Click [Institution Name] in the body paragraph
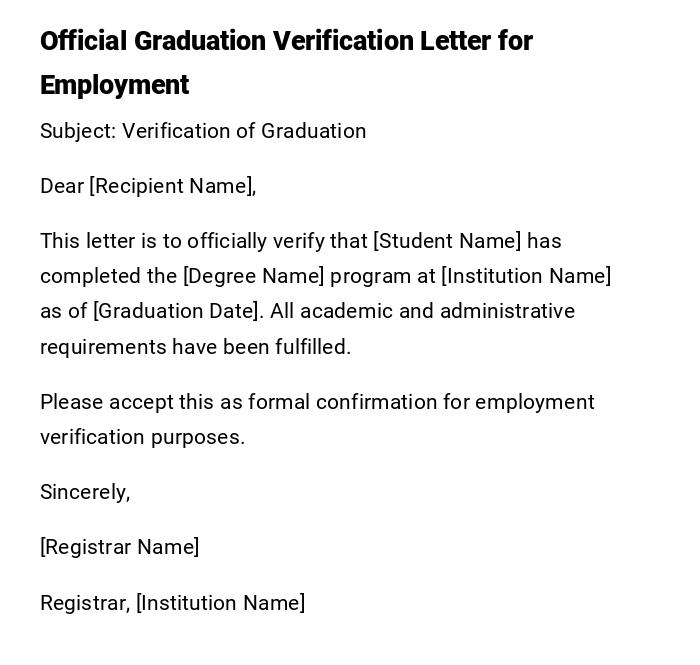 click(526, 276)
